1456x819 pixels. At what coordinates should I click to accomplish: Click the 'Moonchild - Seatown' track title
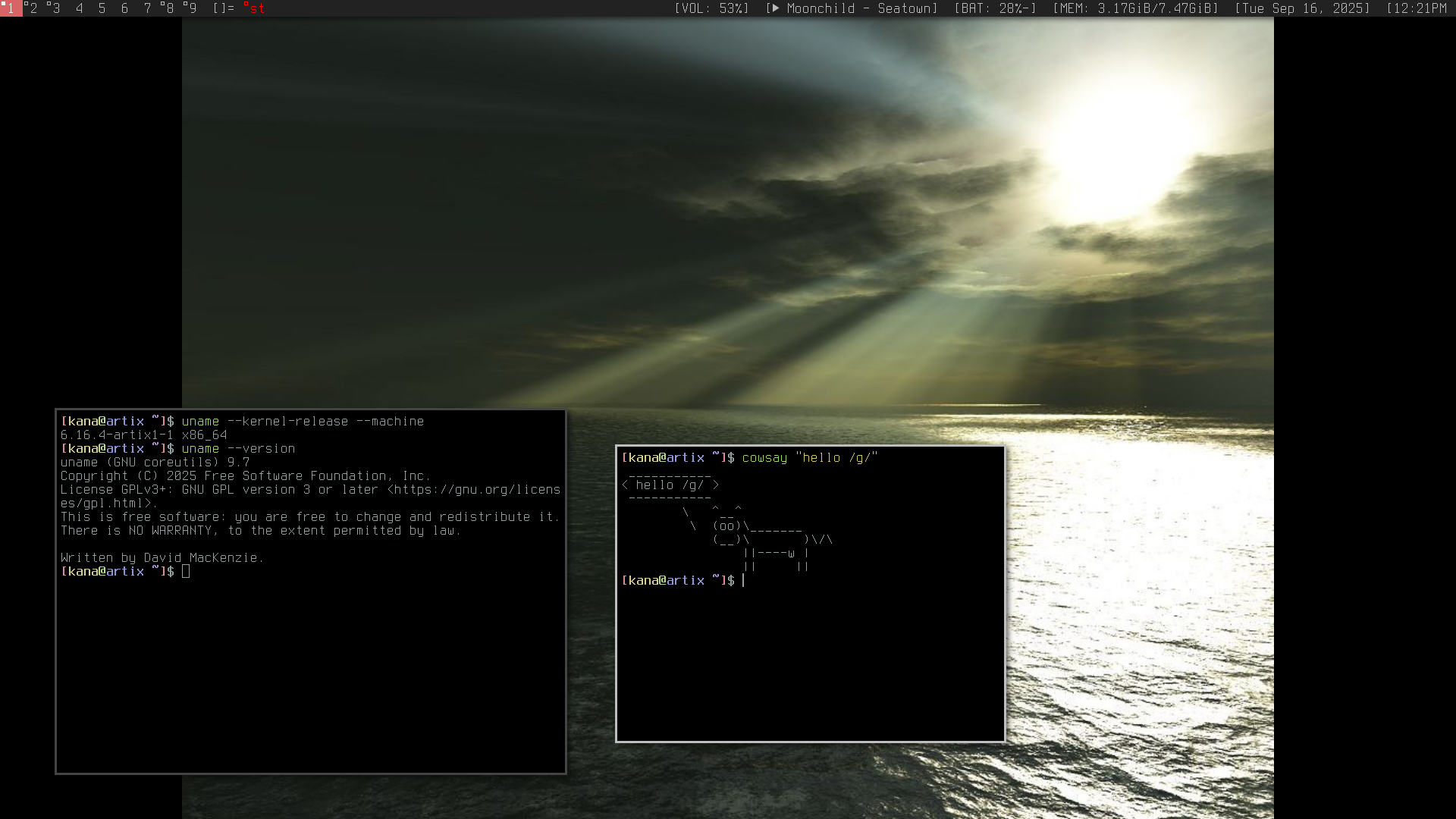click(858, 8)
